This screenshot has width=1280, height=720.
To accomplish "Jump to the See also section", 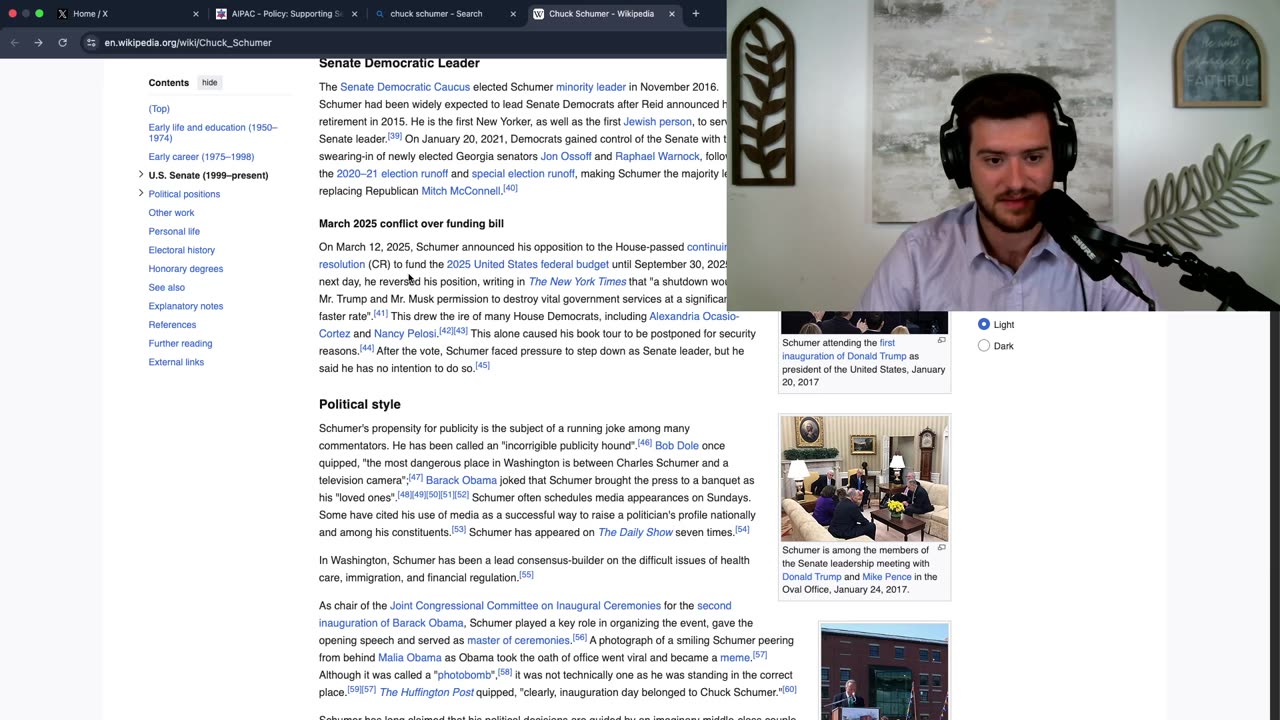I will 166,288.
